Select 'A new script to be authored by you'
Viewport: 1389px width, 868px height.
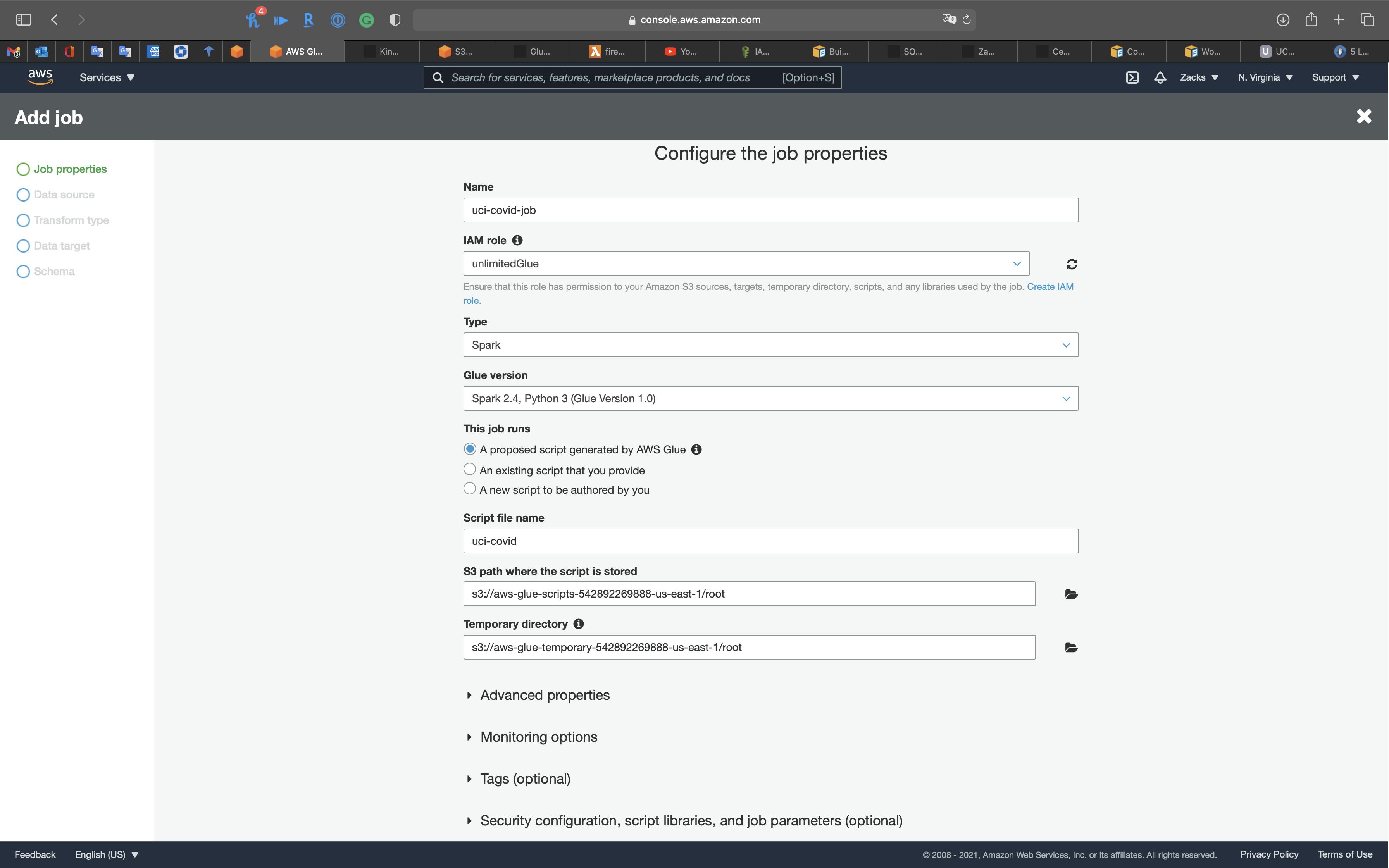[x=469, y=489]
